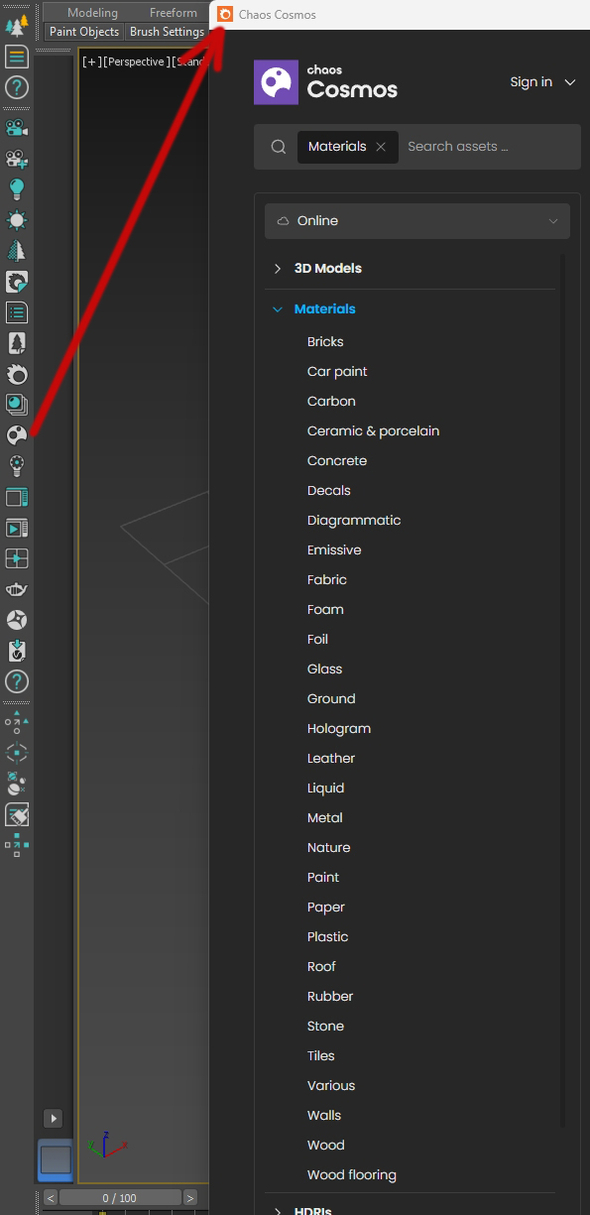Click the light bulb with gear icon
Screen dimensions: 590x1215
(17, 466)
